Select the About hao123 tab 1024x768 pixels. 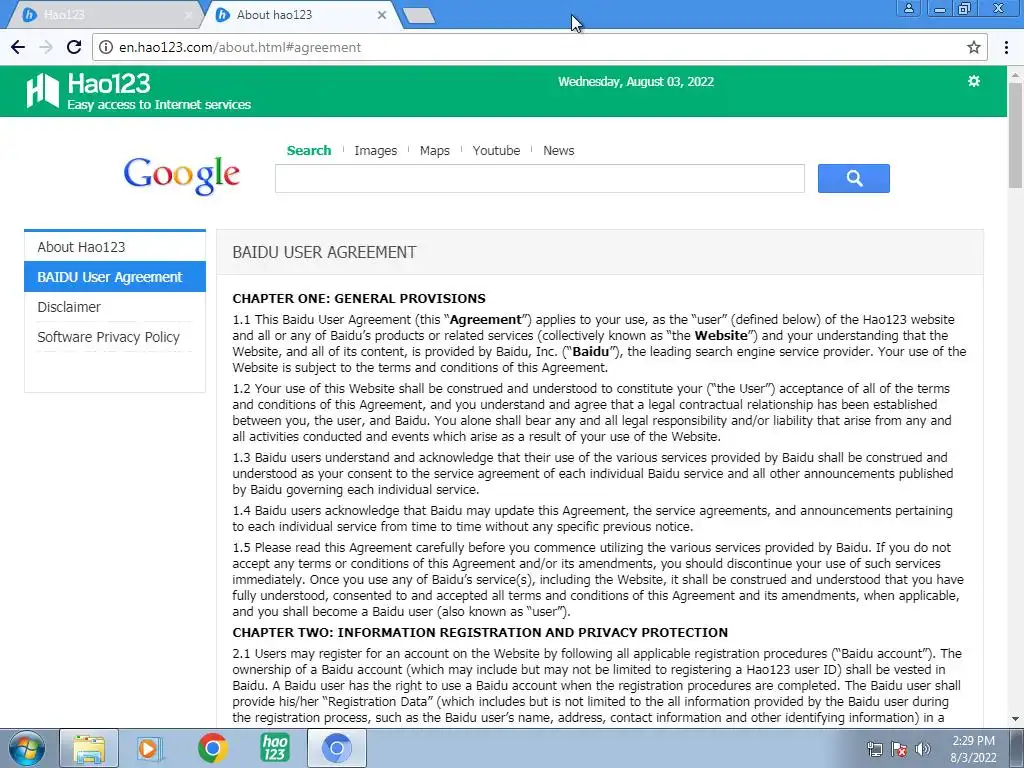(x=300, y=15)
